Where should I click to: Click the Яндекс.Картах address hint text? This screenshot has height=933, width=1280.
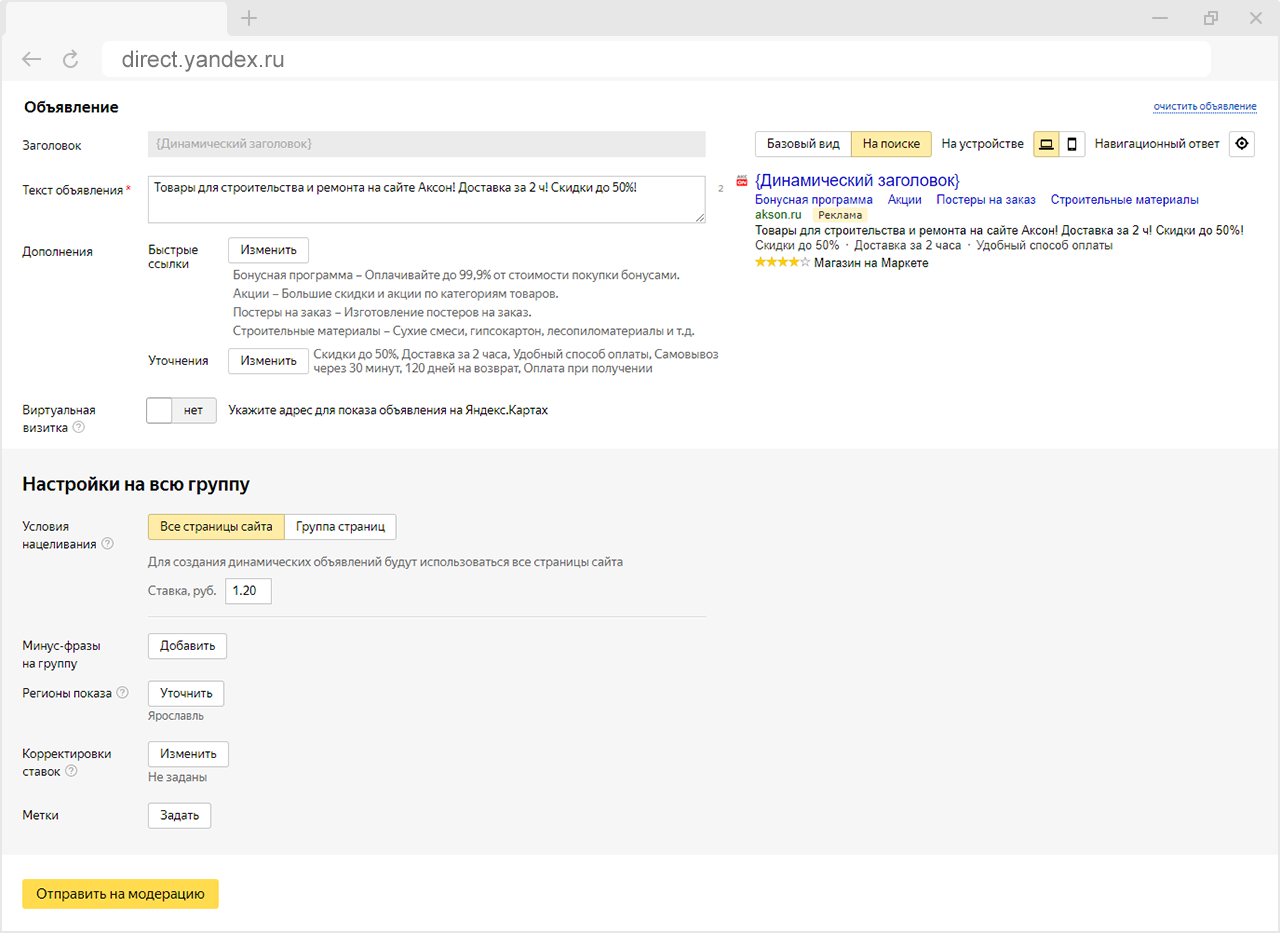388,410
